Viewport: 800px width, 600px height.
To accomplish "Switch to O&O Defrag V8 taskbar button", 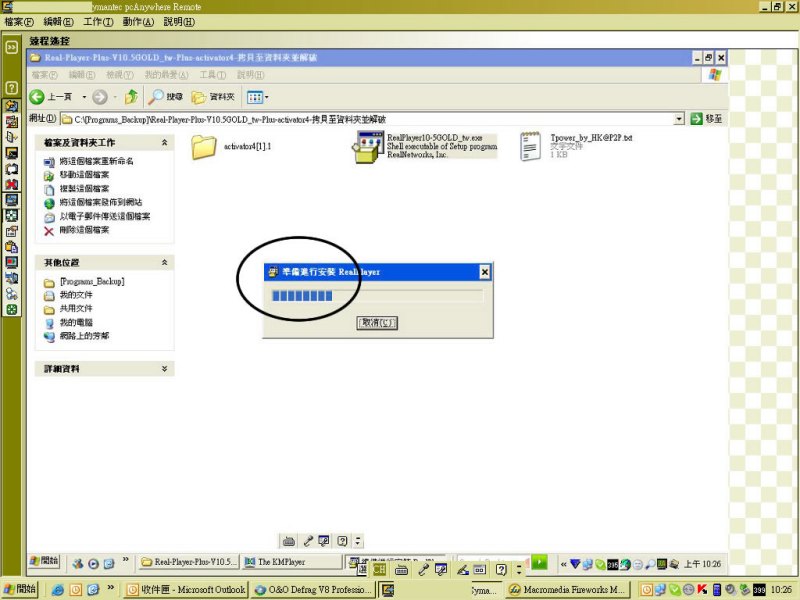I will pyautogui.click(x=314, y=590).
